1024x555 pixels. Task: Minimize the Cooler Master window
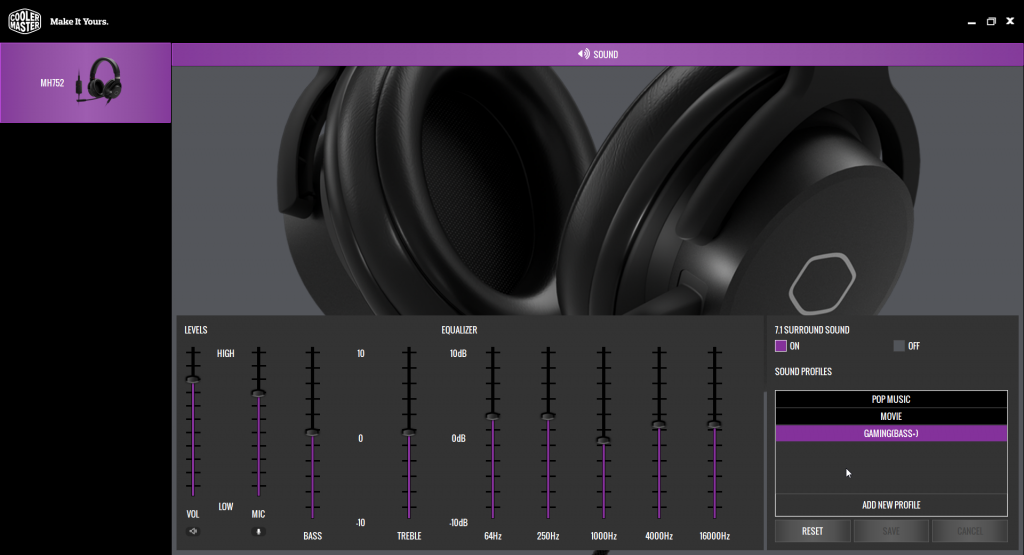tap(972, 21)
